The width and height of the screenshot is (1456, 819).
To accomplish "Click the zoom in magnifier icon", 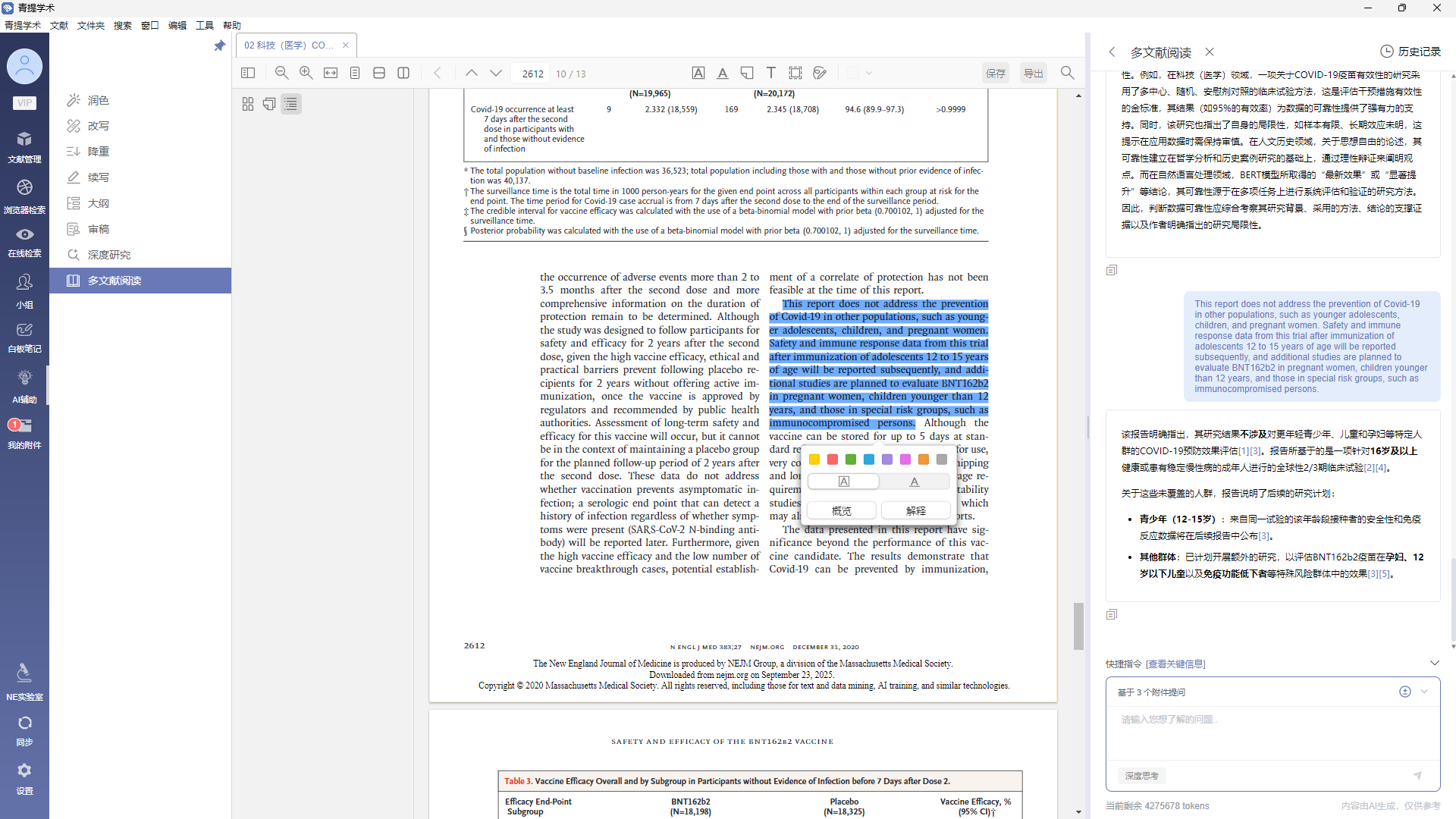I will (306, 73).
